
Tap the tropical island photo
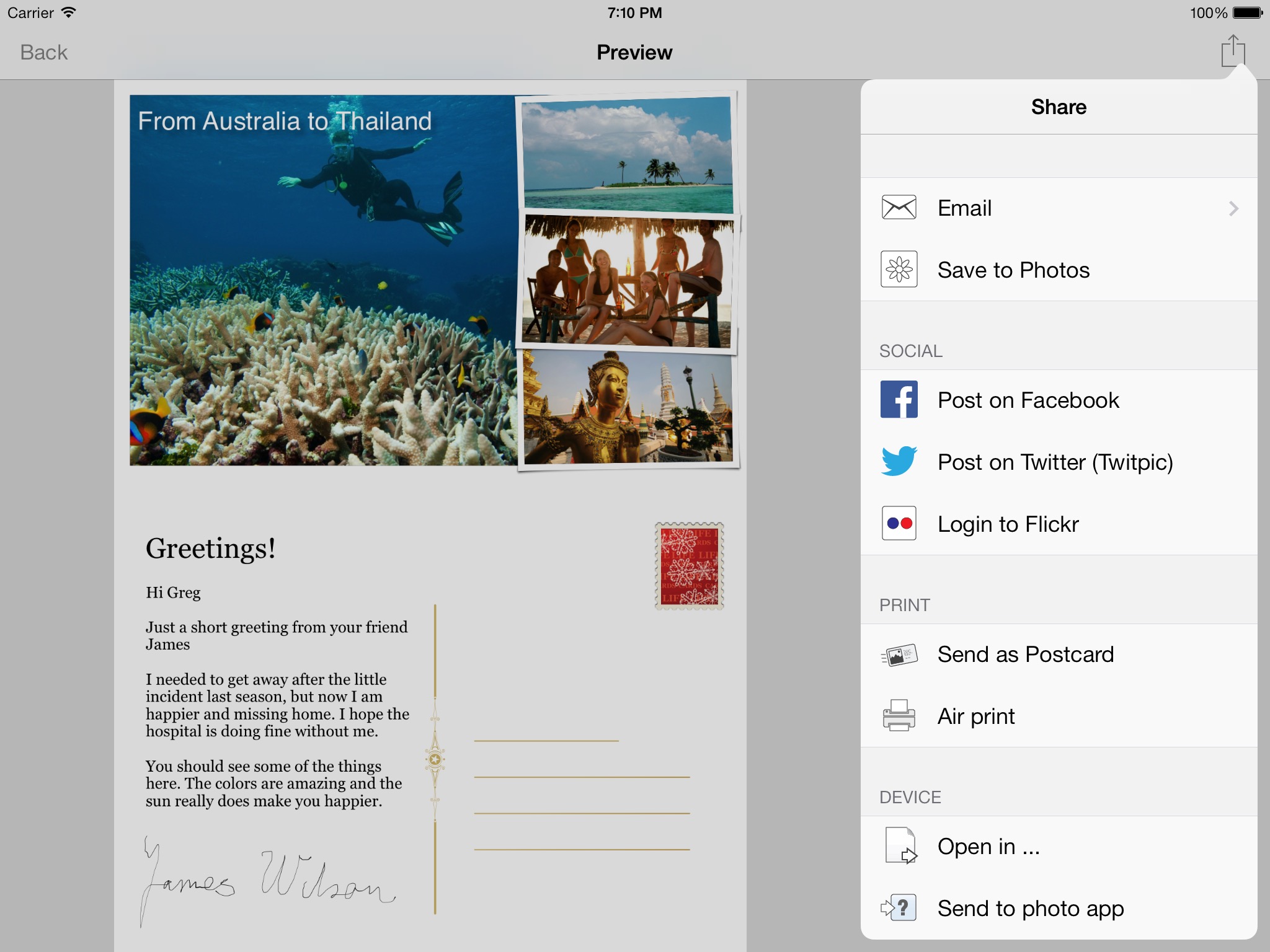pos(627,153)
